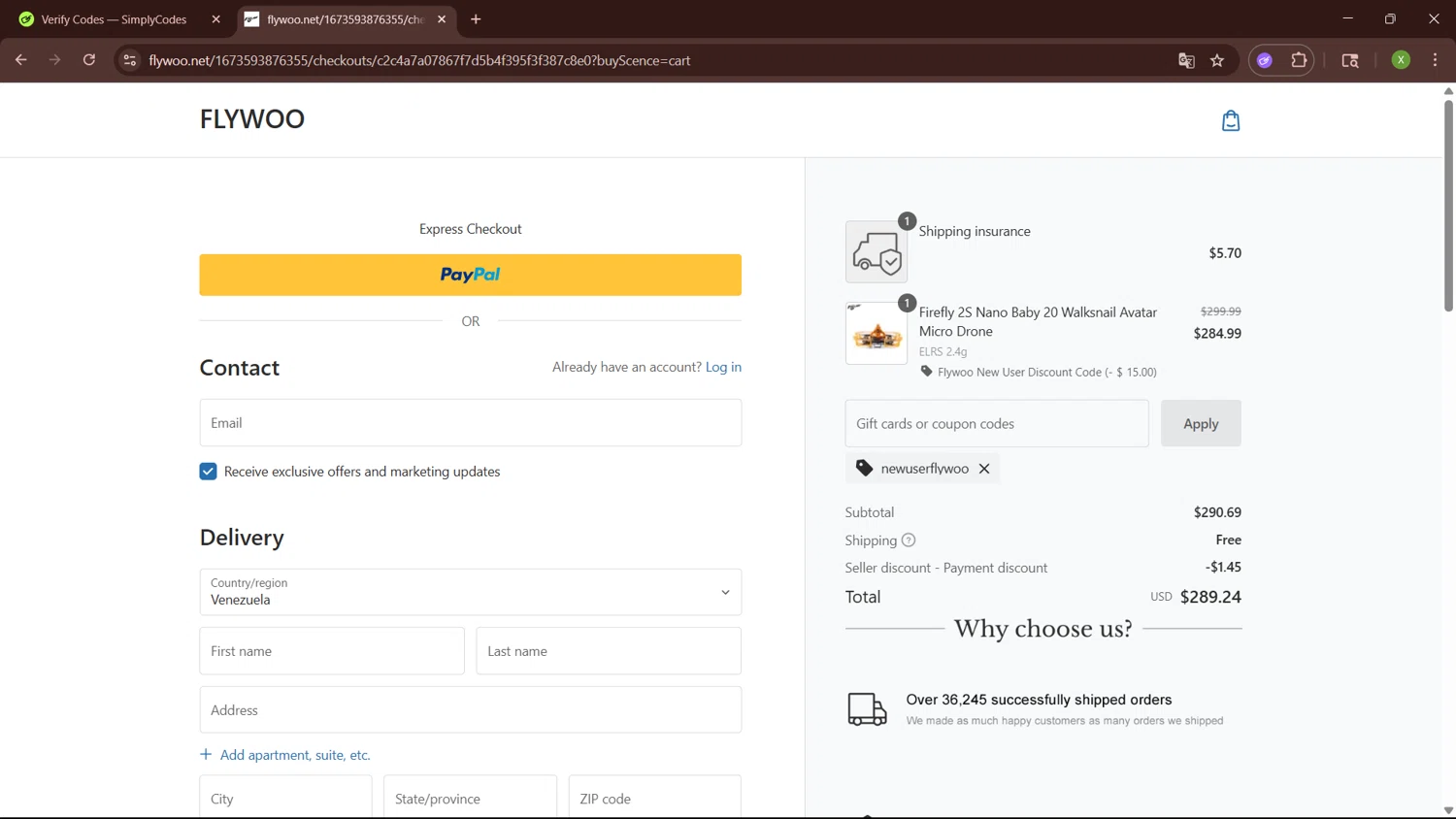Pay with the PayPal express button
The image size is (1456, 819).
coord(471,275)
